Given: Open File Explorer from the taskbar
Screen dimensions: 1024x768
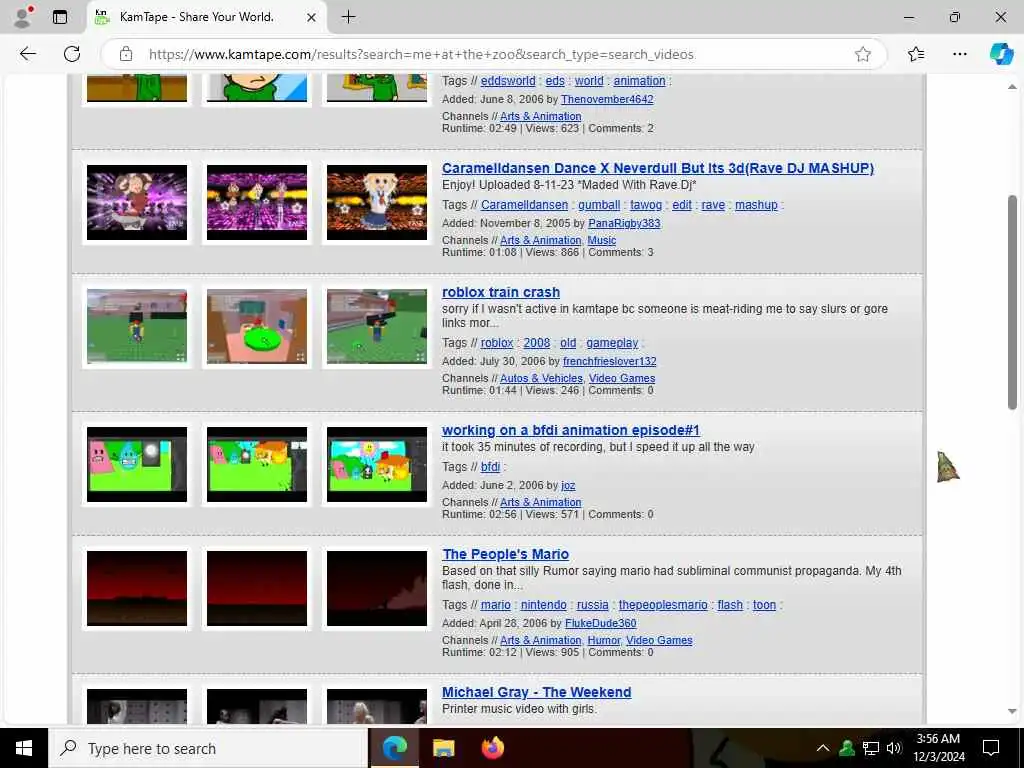Looking at the screenshot, I should [x=443, y=748].
